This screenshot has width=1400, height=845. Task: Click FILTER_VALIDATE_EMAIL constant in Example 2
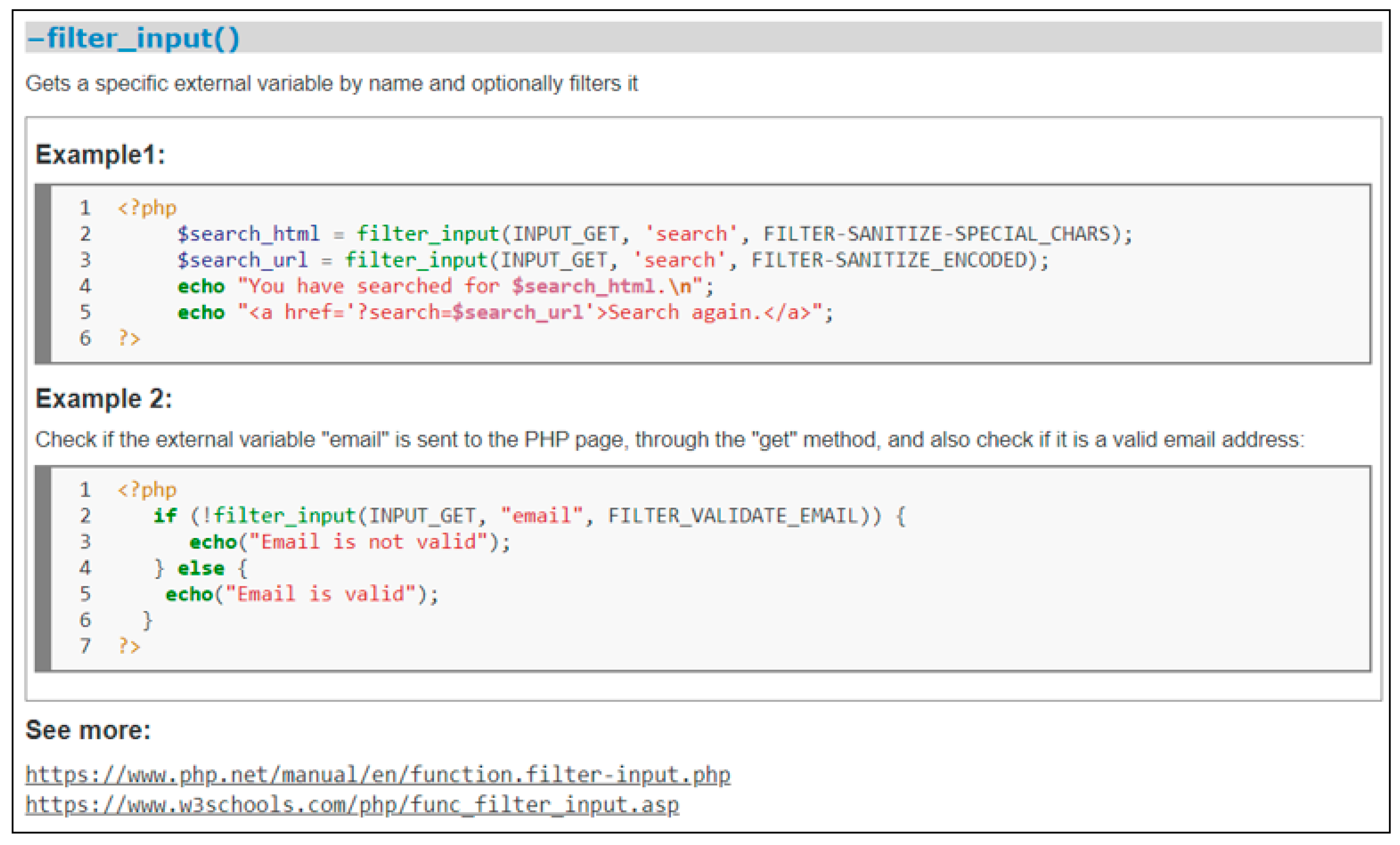pyautogui.click(x=732, y=516)
